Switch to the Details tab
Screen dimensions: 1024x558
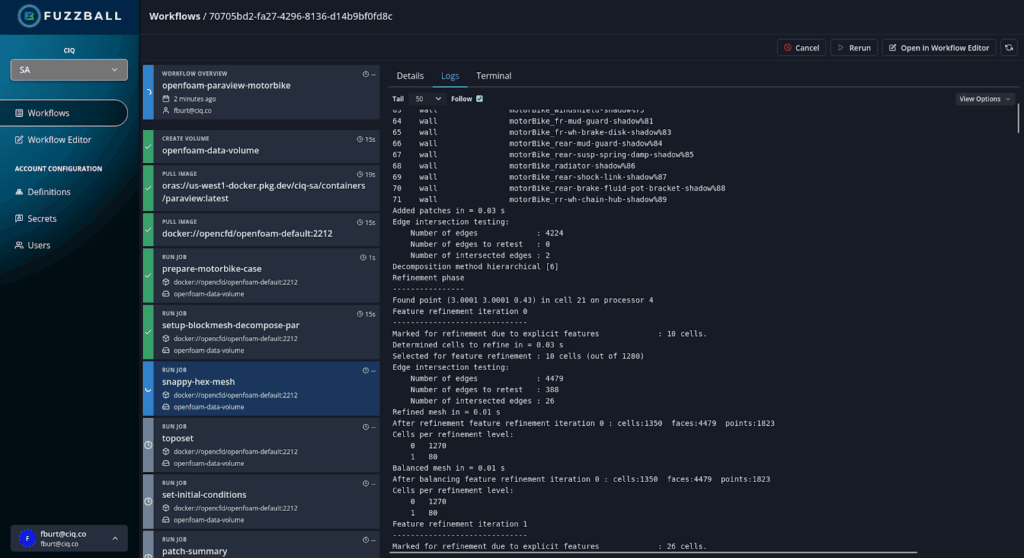point(410,76)
